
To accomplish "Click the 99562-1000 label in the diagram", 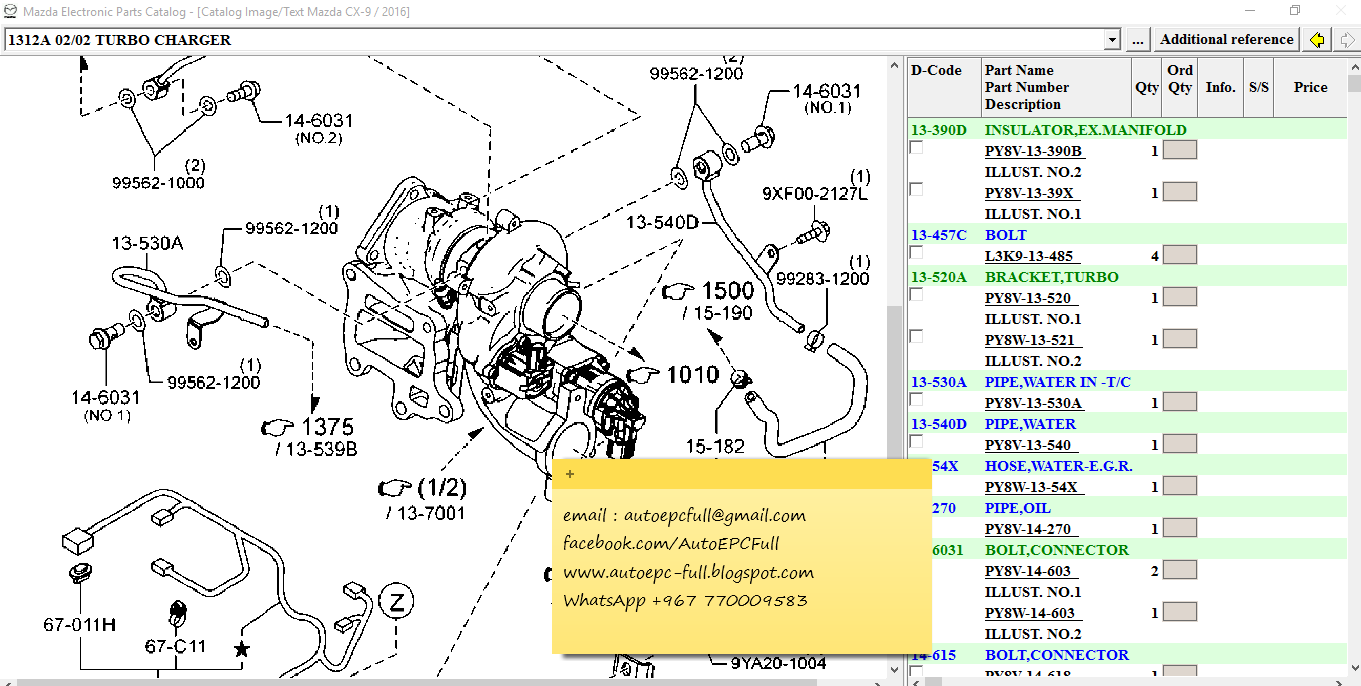I will (x=158, y=182).
